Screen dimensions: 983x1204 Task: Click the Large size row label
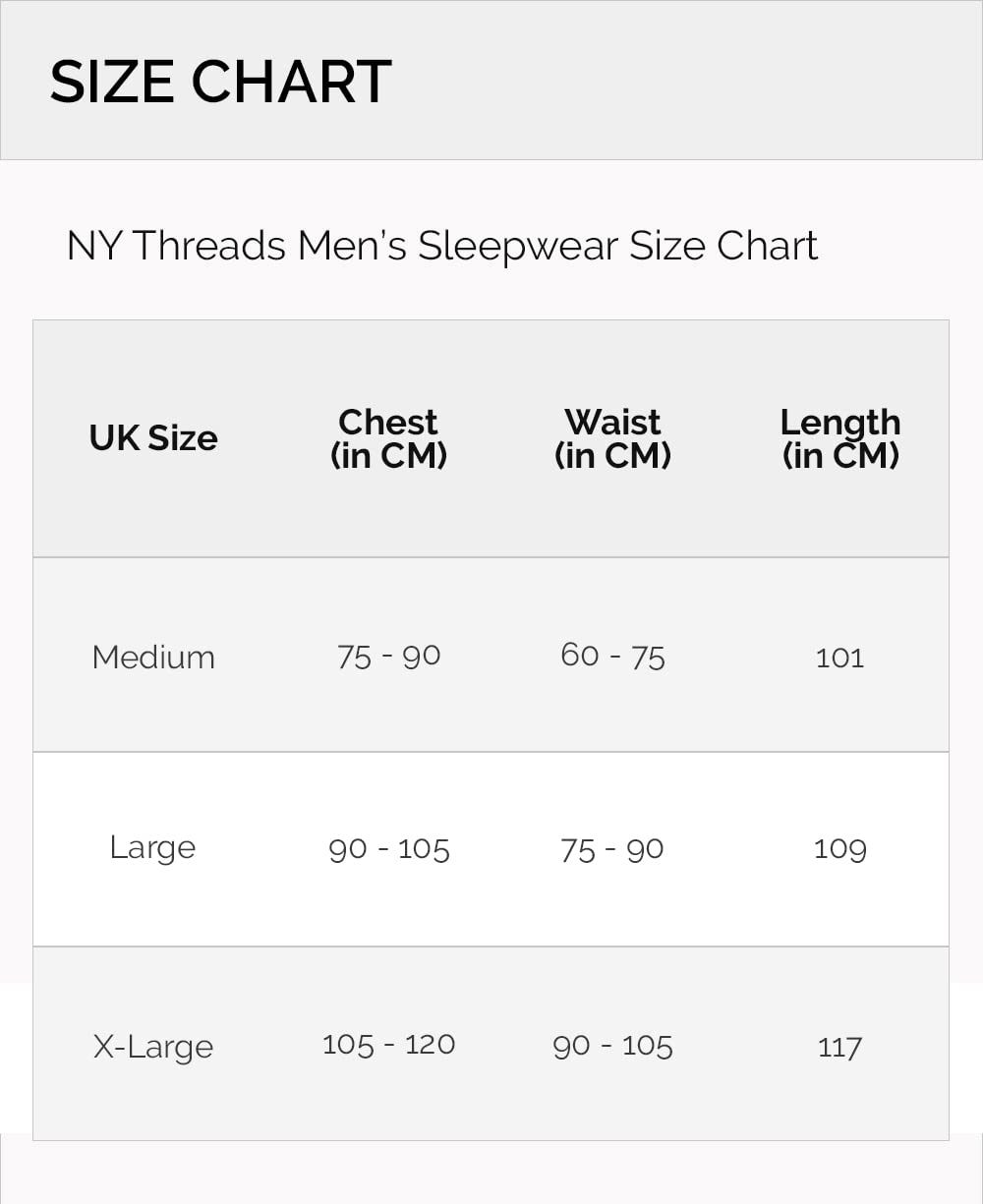[x=152, y=848]
